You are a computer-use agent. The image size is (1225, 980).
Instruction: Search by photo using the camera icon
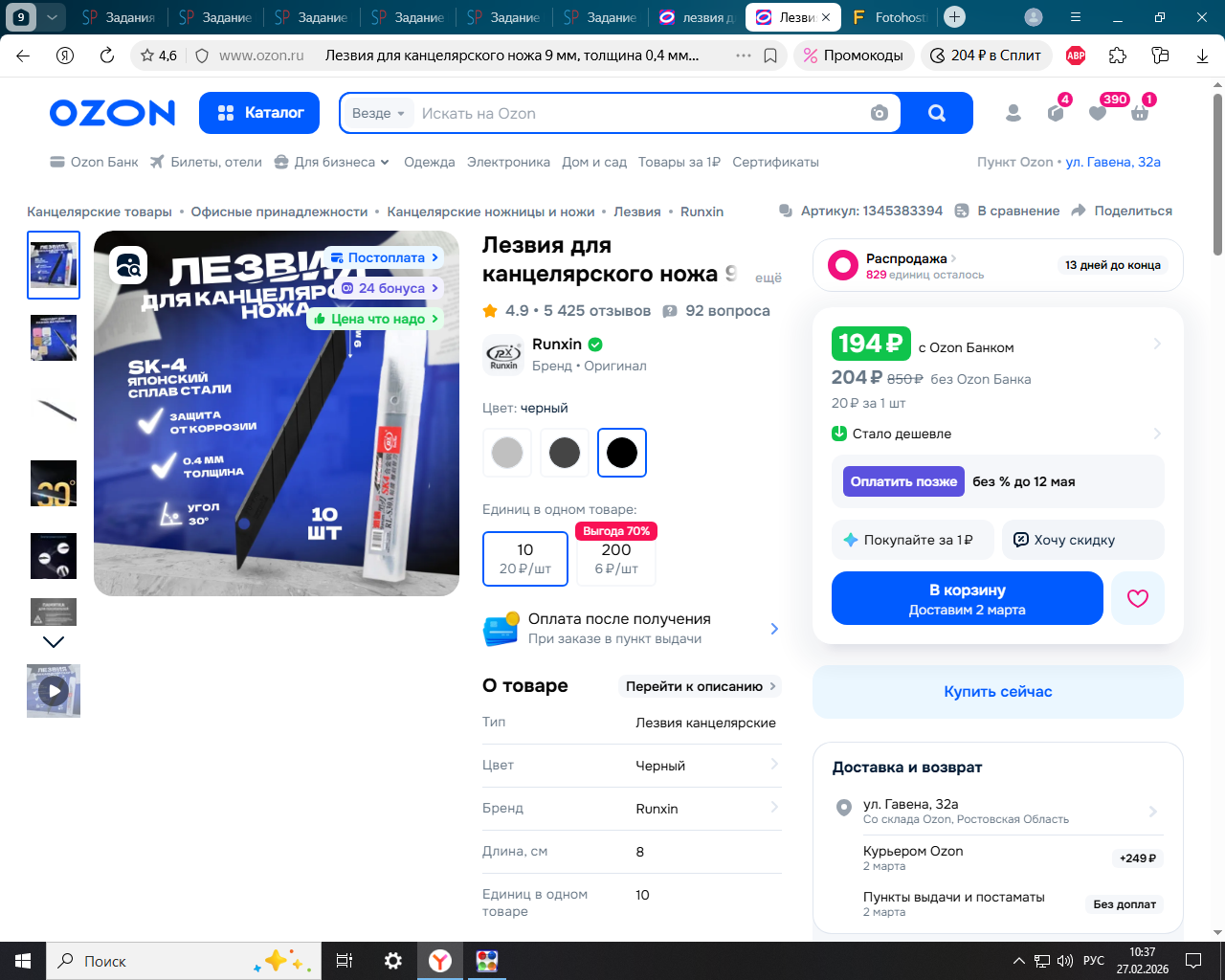(x=880, y=113)
